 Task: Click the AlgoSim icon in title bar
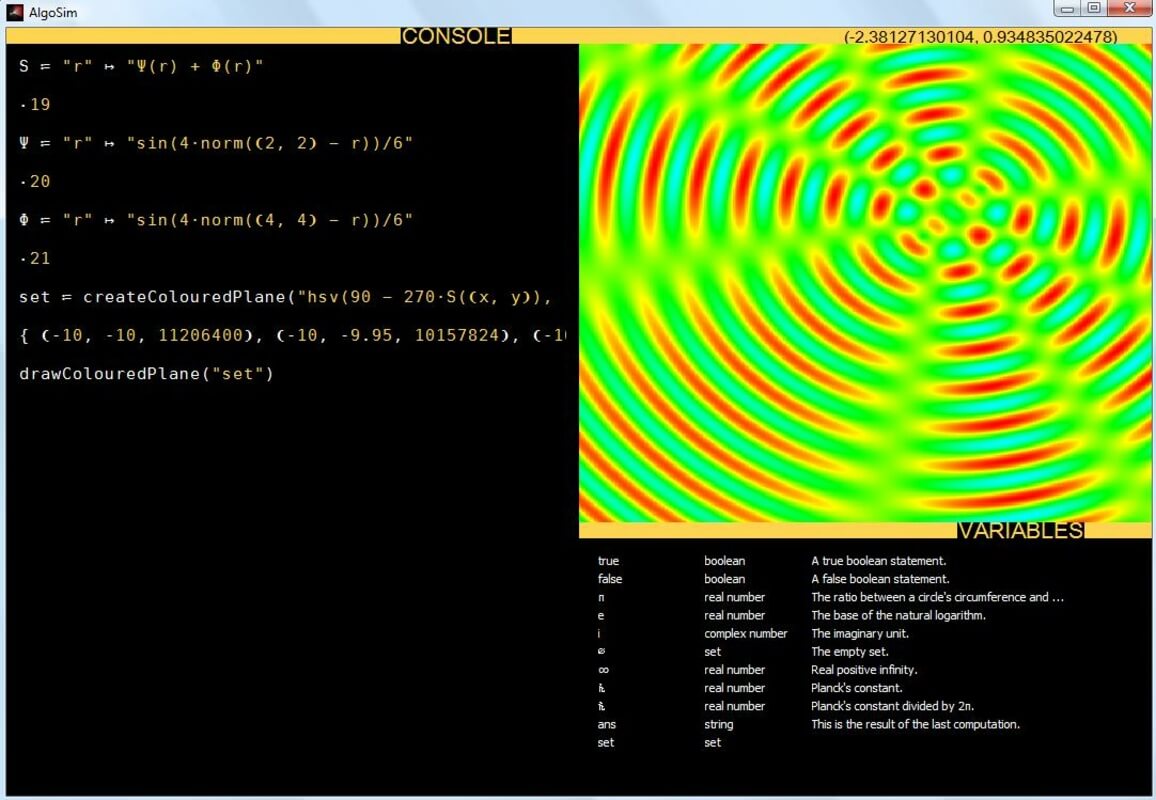click(x=15, y=12)
